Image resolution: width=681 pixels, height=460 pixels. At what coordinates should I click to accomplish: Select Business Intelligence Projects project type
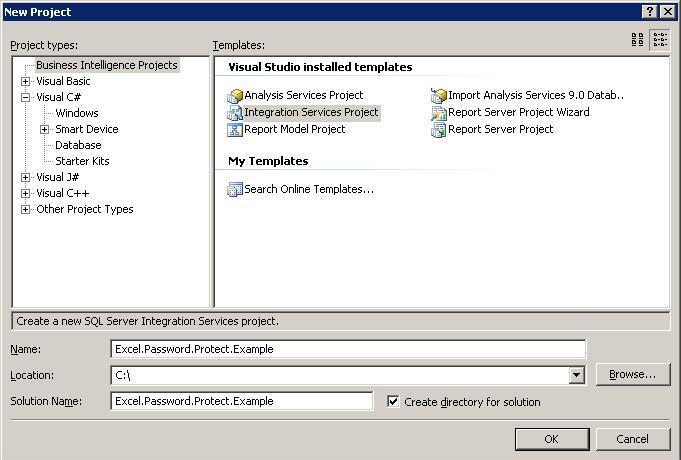tap(106, 65)
